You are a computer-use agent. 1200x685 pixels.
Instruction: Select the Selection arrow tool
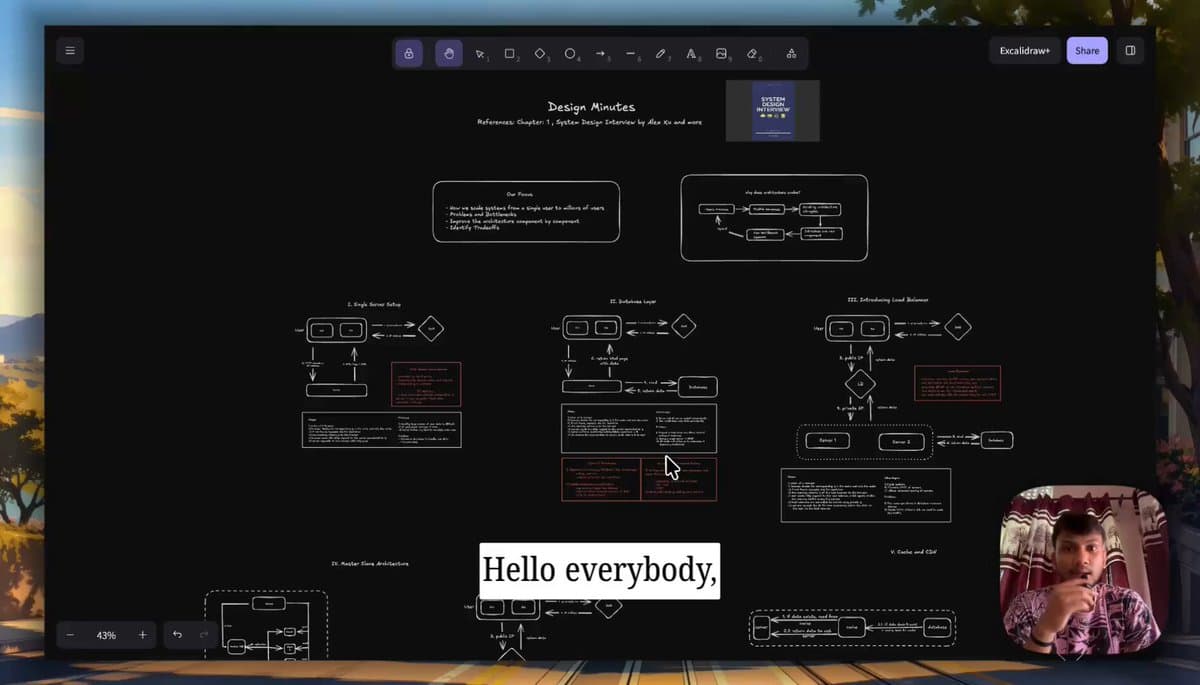point(480,53)
